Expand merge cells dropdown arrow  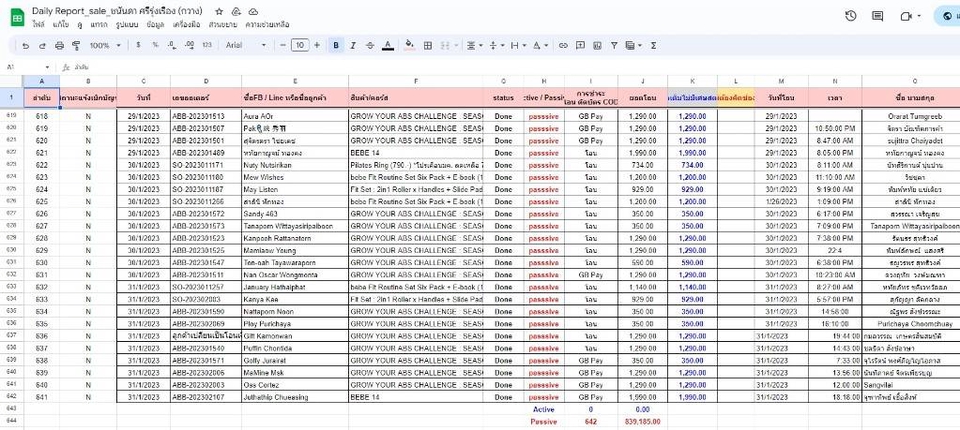pyautogui.click(x=456, y=45)
